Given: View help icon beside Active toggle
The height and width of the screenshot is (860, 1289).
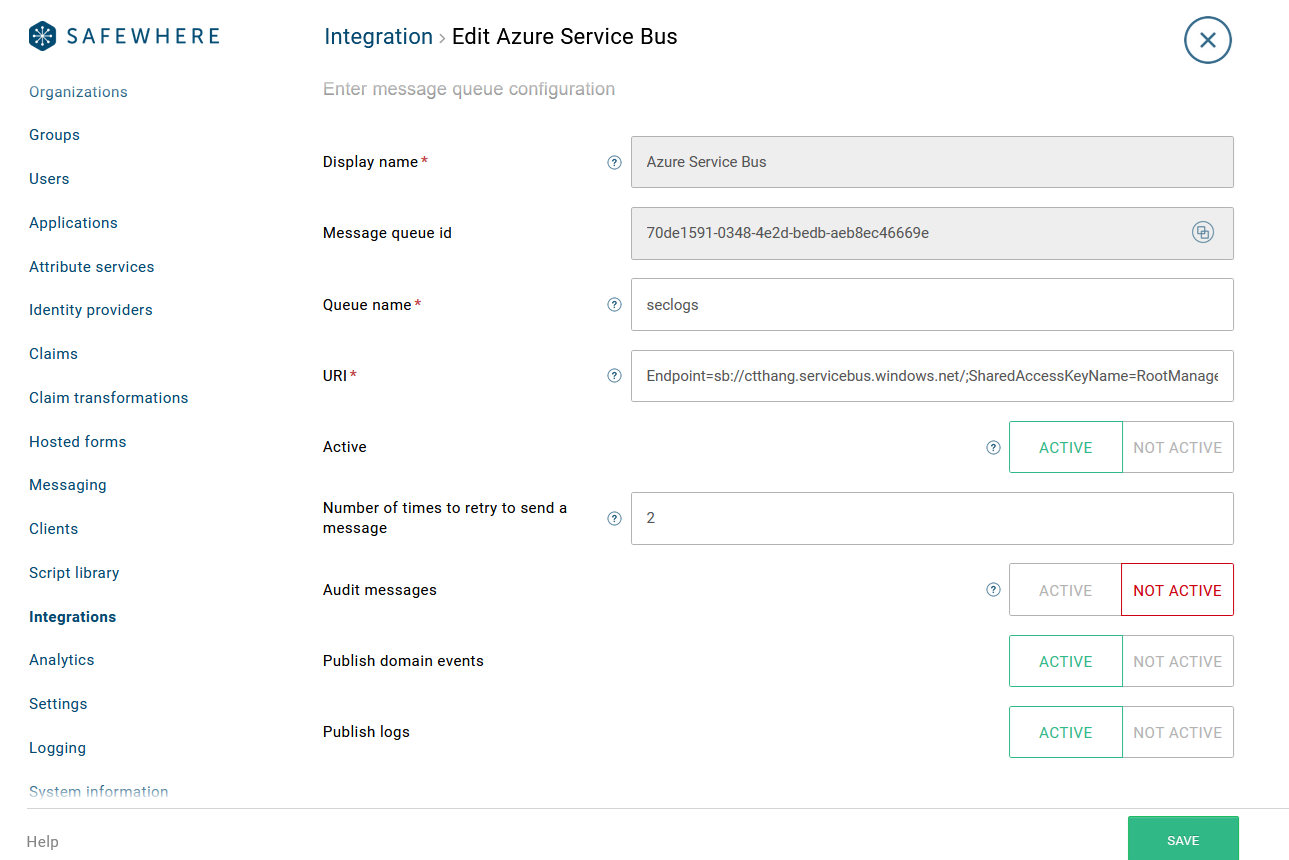Looking at the screenshot, I should click(993, 447).
